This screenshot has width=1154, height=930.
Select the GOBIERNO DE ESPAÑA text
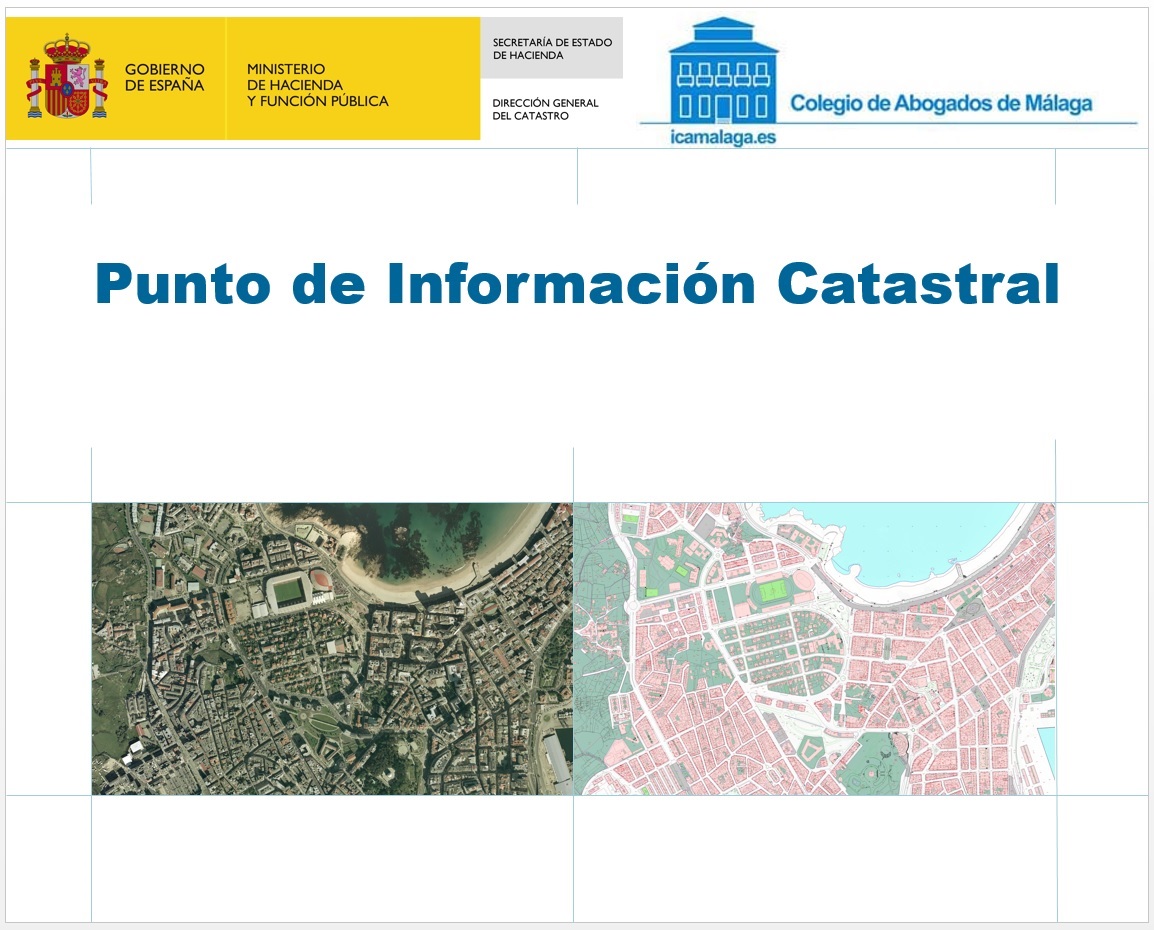point(164,77)
